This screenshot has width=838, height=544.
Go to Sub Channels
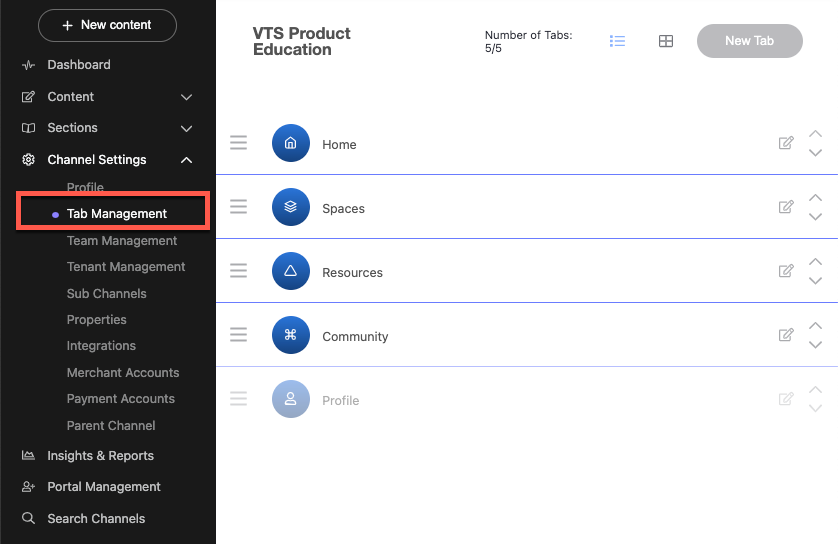106,293
